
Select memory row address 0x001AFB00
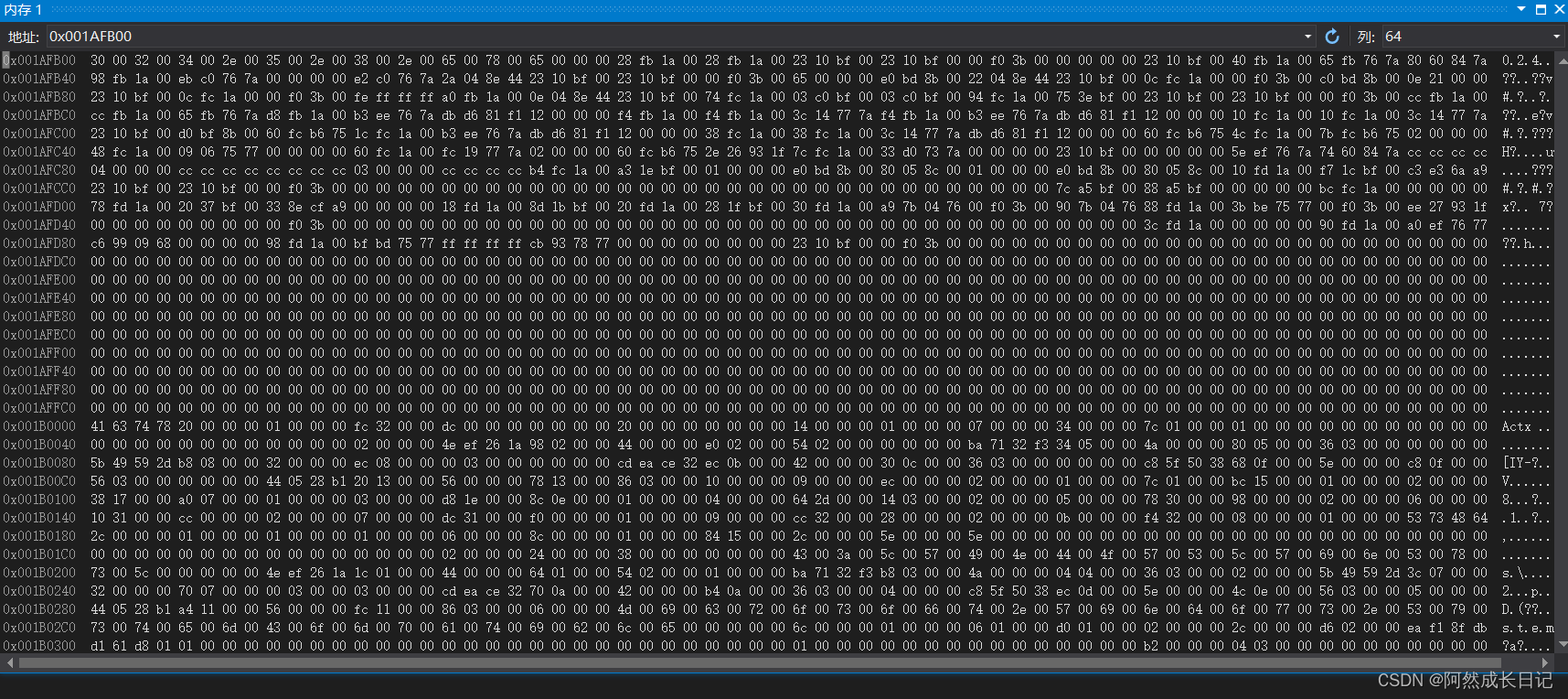pos(39,60)
